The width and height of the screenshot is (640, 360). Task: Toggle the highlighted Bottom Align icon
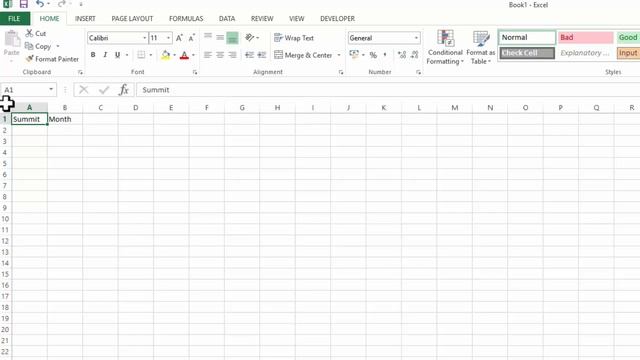click(x=232, y=38)
